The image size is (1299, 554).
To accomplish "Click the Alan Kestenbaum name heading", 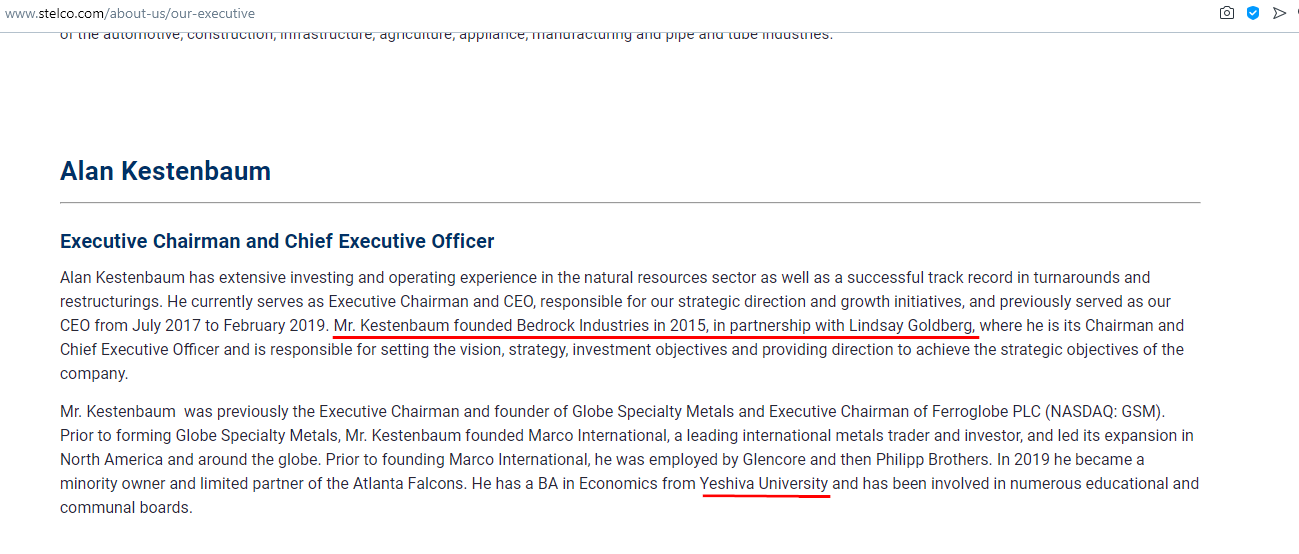I will (x=165, y=171).
